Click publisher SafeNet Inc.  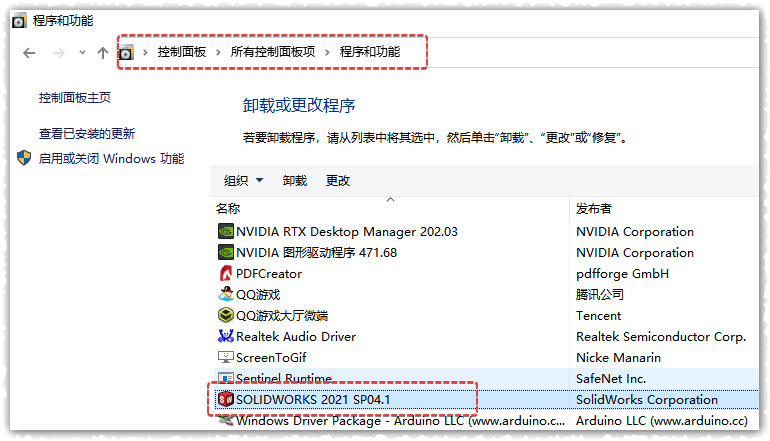click(611, 379)
